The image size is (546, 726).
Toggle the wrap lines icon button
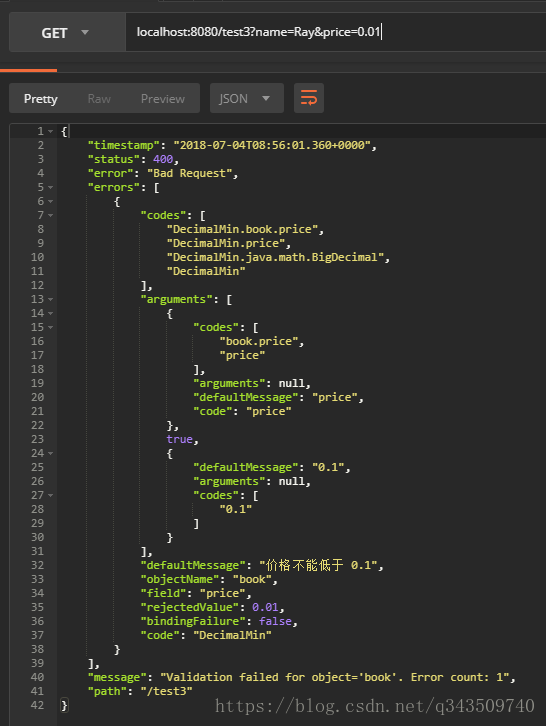309,98
